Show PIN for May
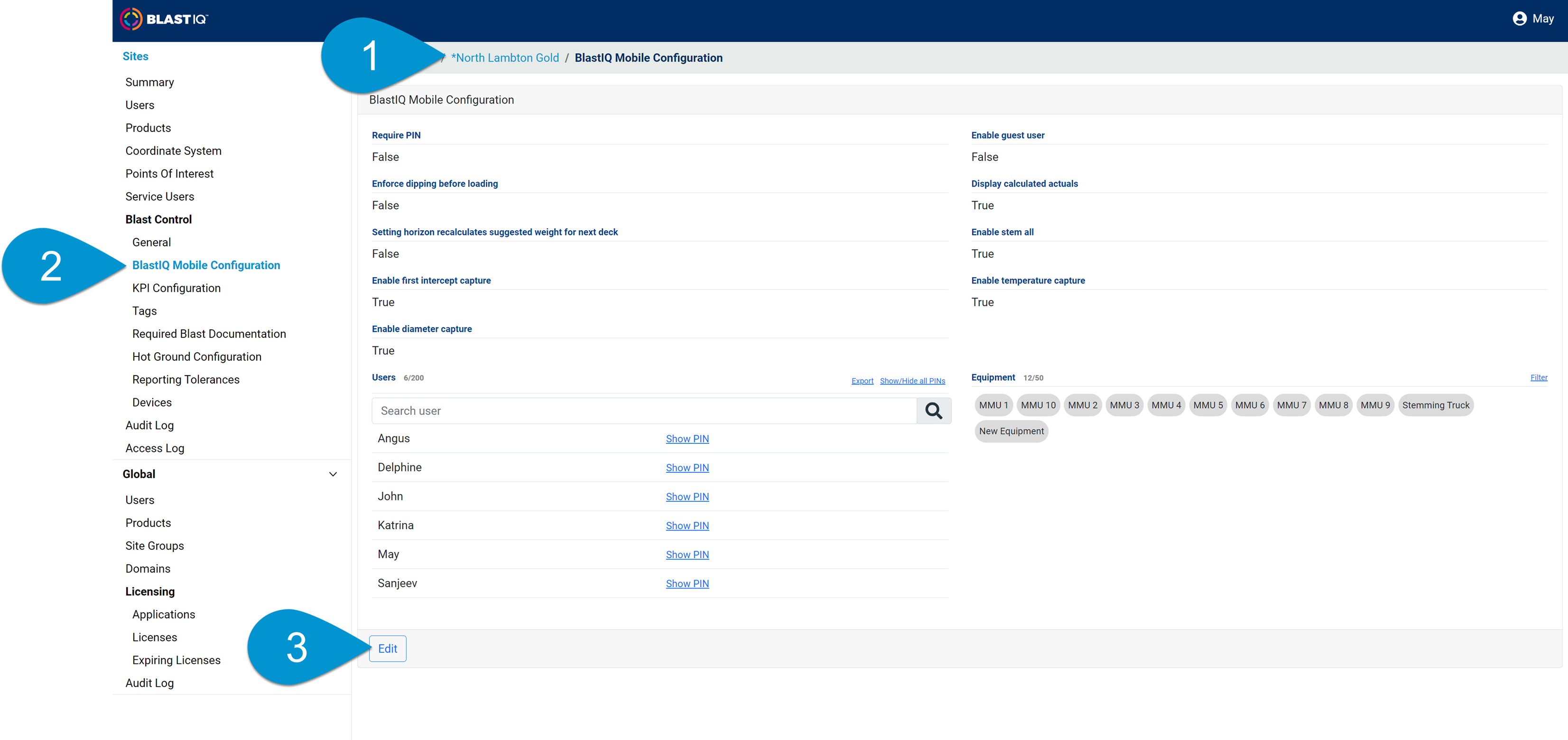 tap(687, 555)
